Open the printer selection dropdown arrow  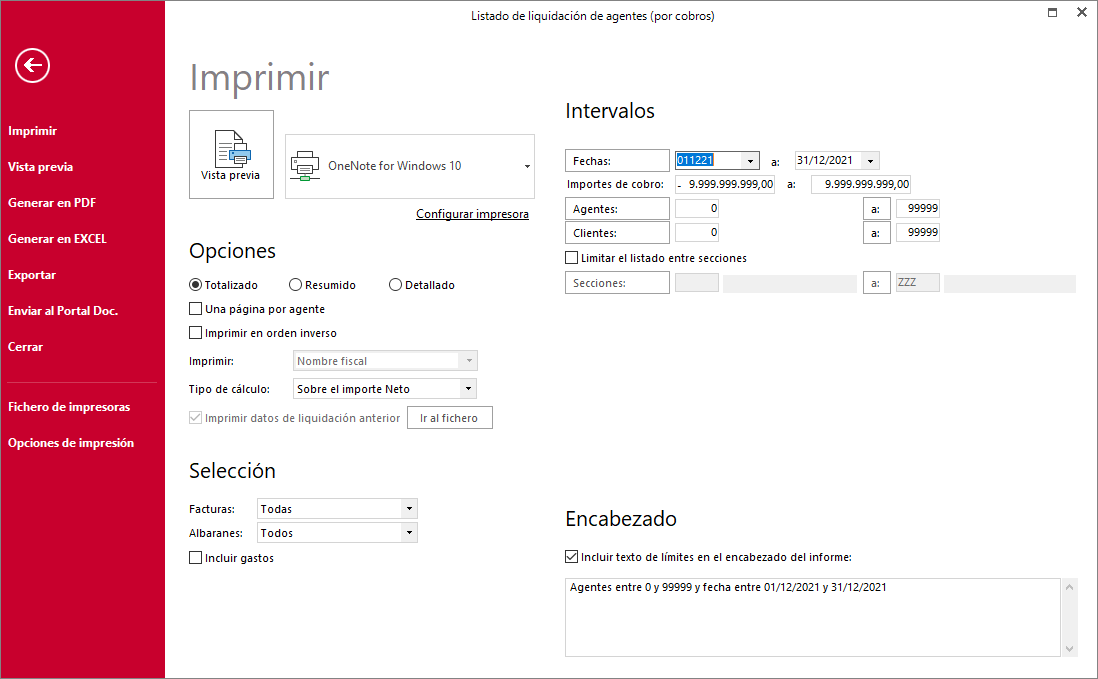(527, 167)
